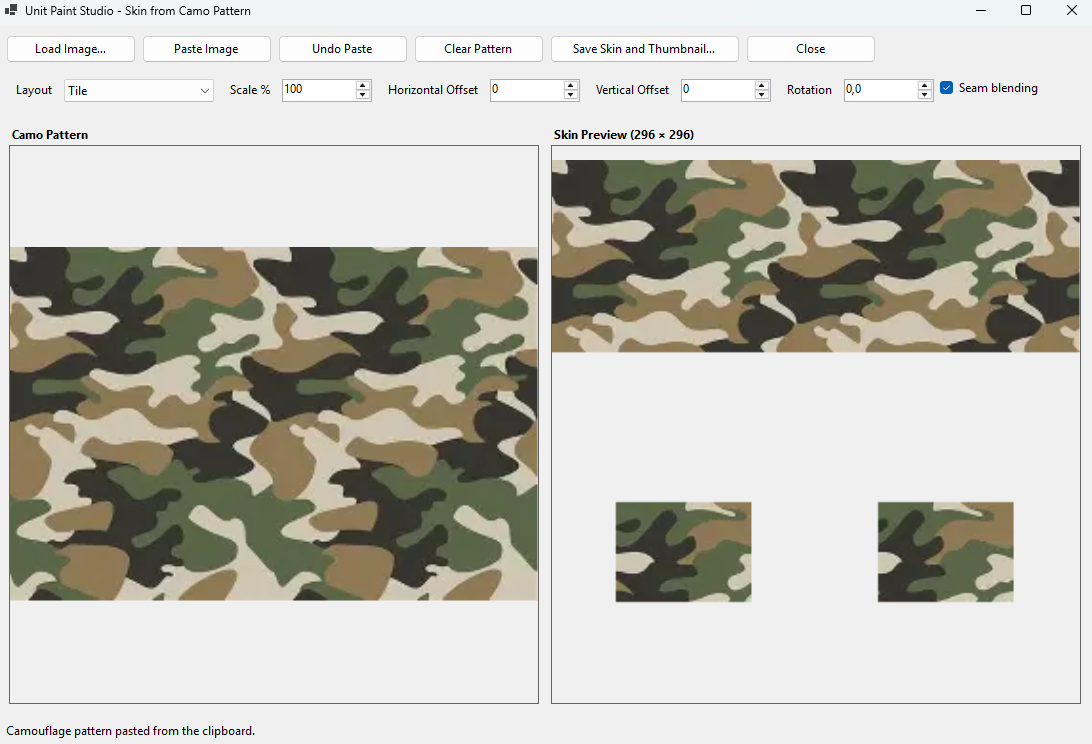
Task: Click the Close button in toolbar
Action: coord(811,49)
